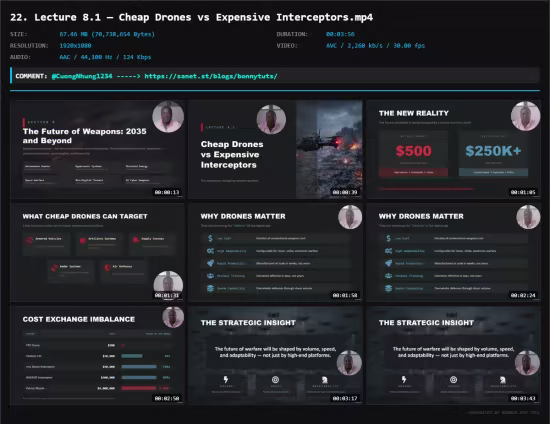Screen dimensions: 550x424
Task: Click the video value 'AVC / 2,260 kb/s / 30.00 fps'
Action: point(375,46)
